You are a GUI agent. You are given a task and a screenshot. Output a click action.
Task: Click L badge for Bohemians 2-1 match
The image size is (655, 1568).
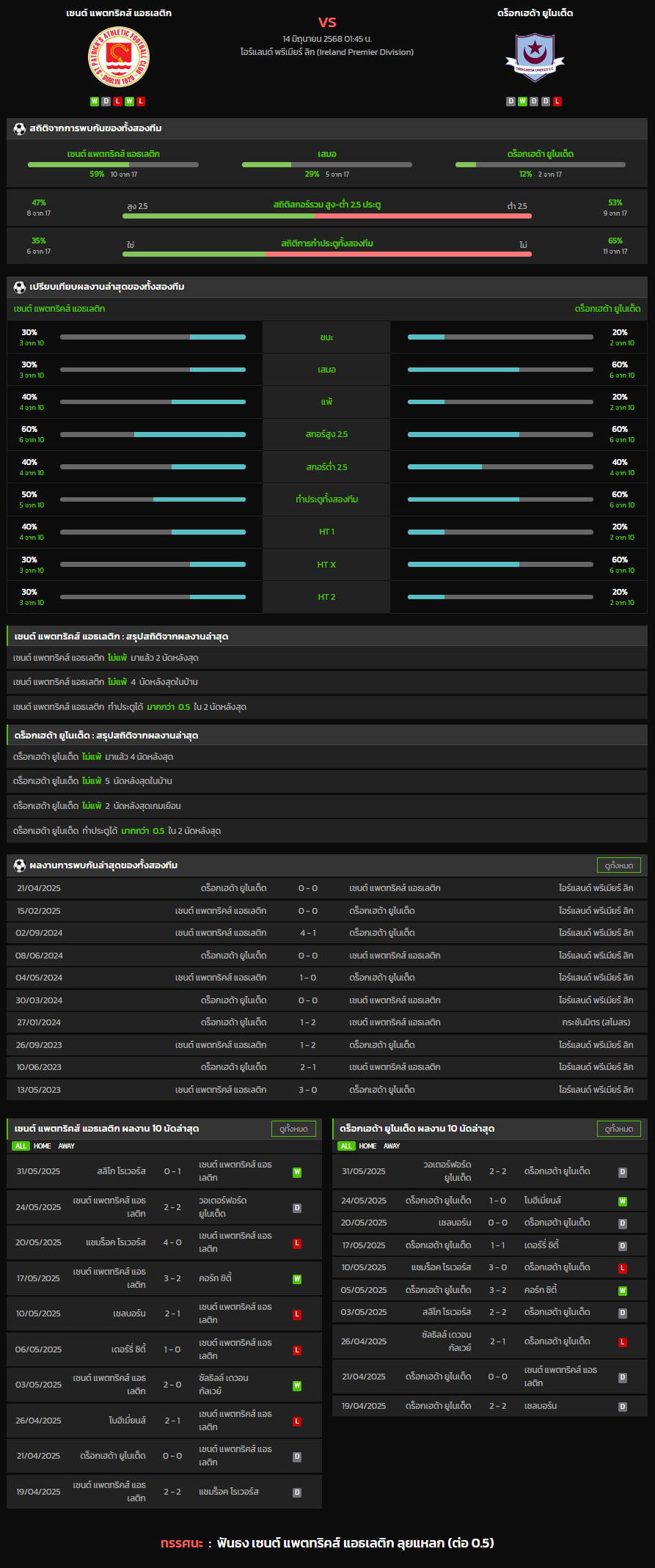[x=297, y=1421]
